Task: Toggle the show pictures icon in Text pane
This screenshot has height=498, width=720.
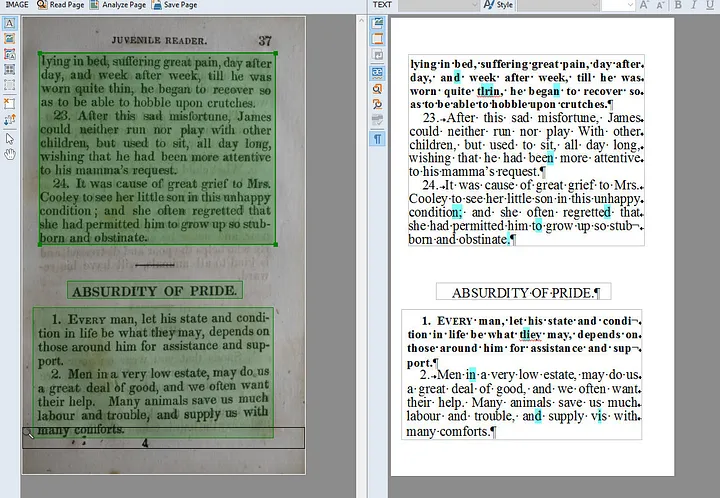Action: [377, 23]
